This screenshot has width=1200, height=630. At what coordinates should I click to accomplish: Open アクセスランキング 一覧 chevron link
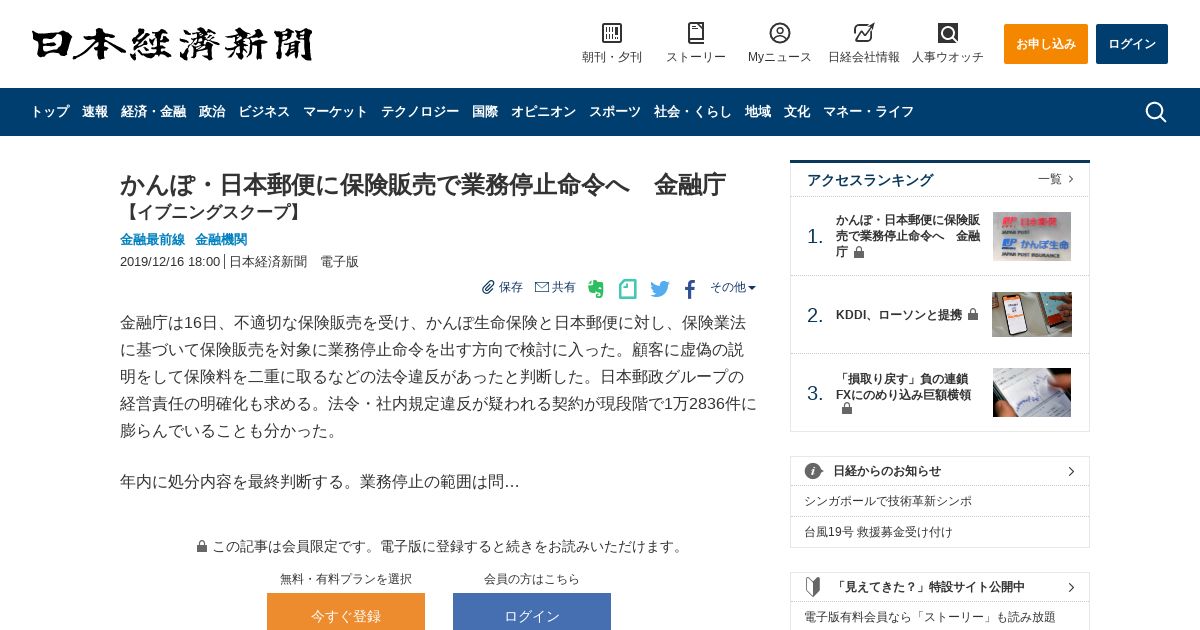[x=1056, y=179]
